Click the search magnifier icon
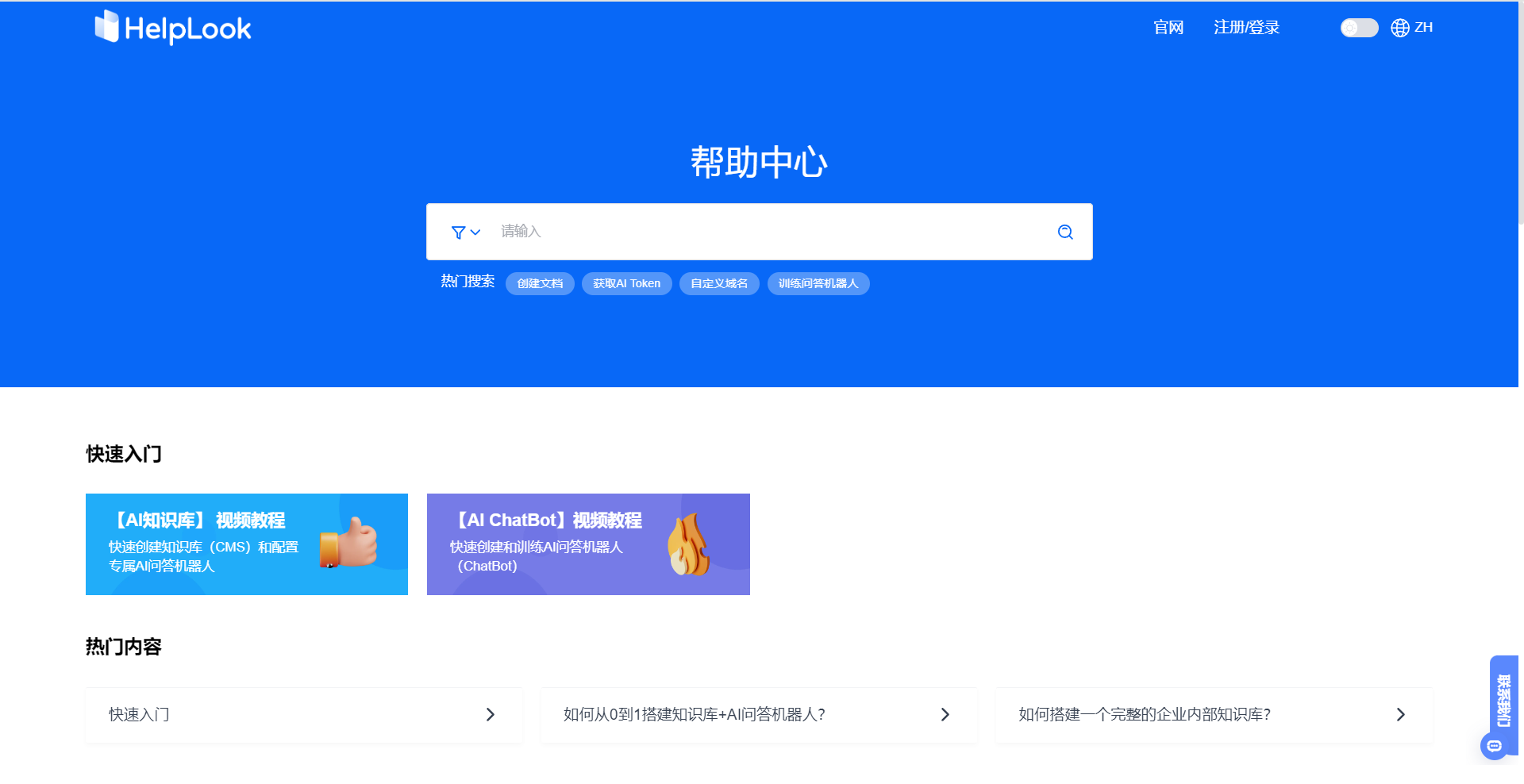The height and width of the screenshot is (784, 1524). point(1065,232)
